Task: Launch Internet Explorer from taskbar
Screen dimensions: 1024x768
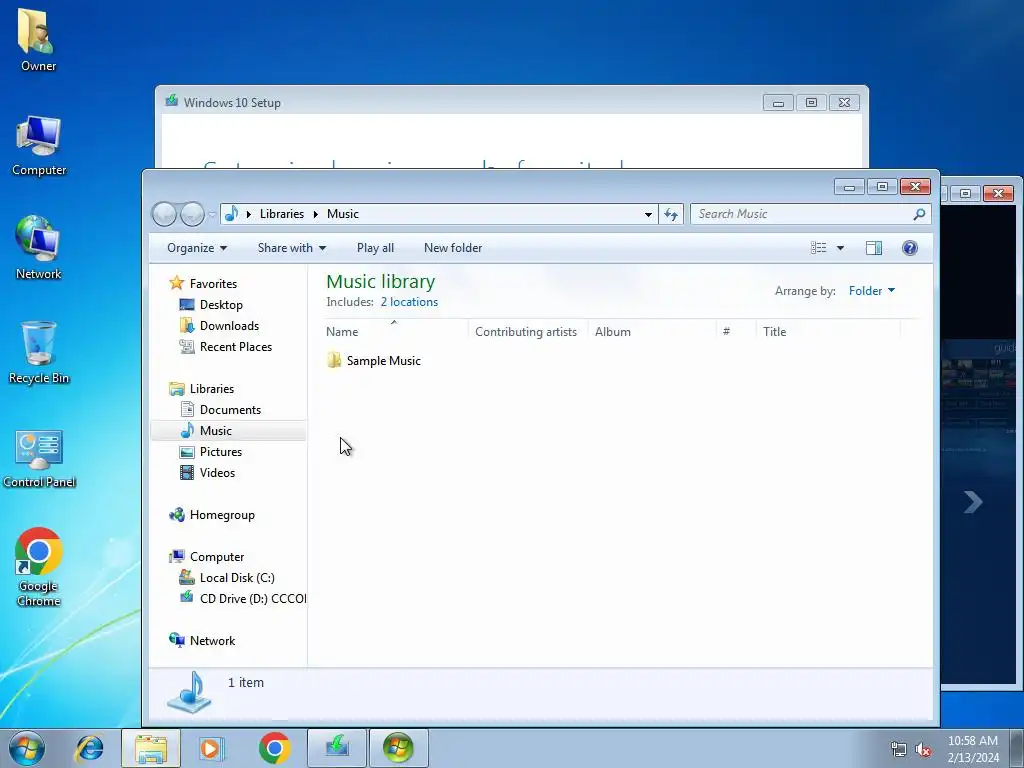Action: [x=89, y=748]
